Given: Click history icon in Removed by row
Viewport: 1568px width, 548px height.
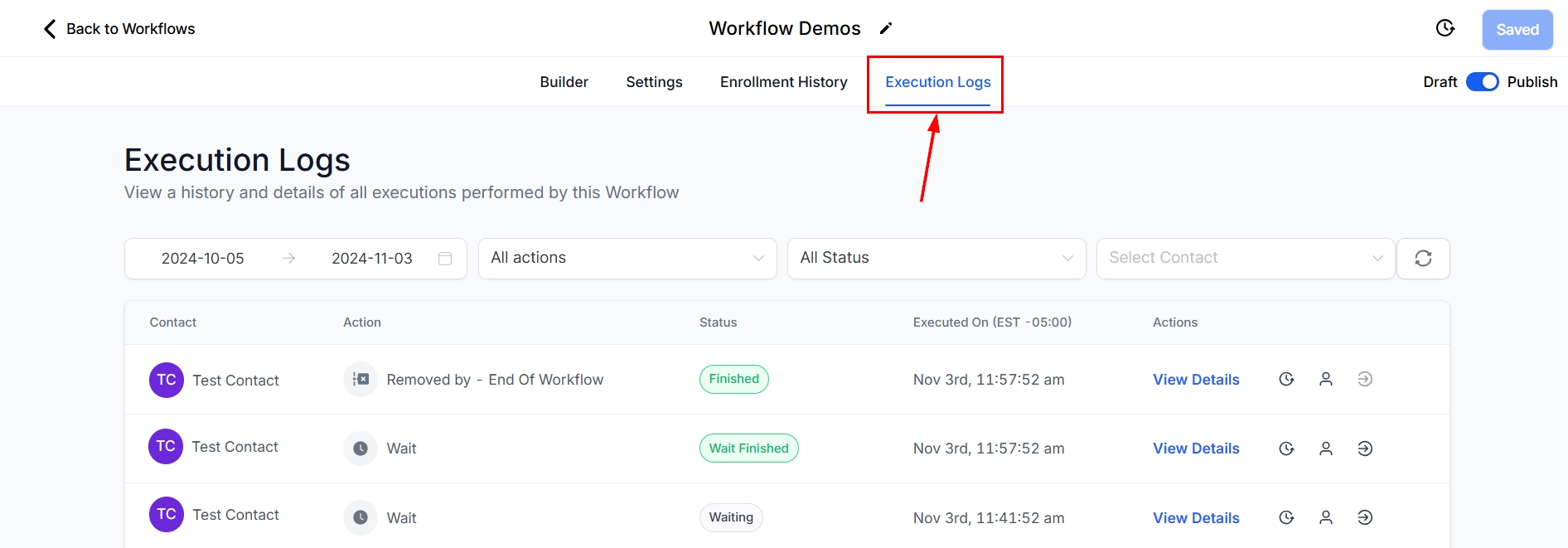Looking at the screenshot, I should click(1286, 380).
